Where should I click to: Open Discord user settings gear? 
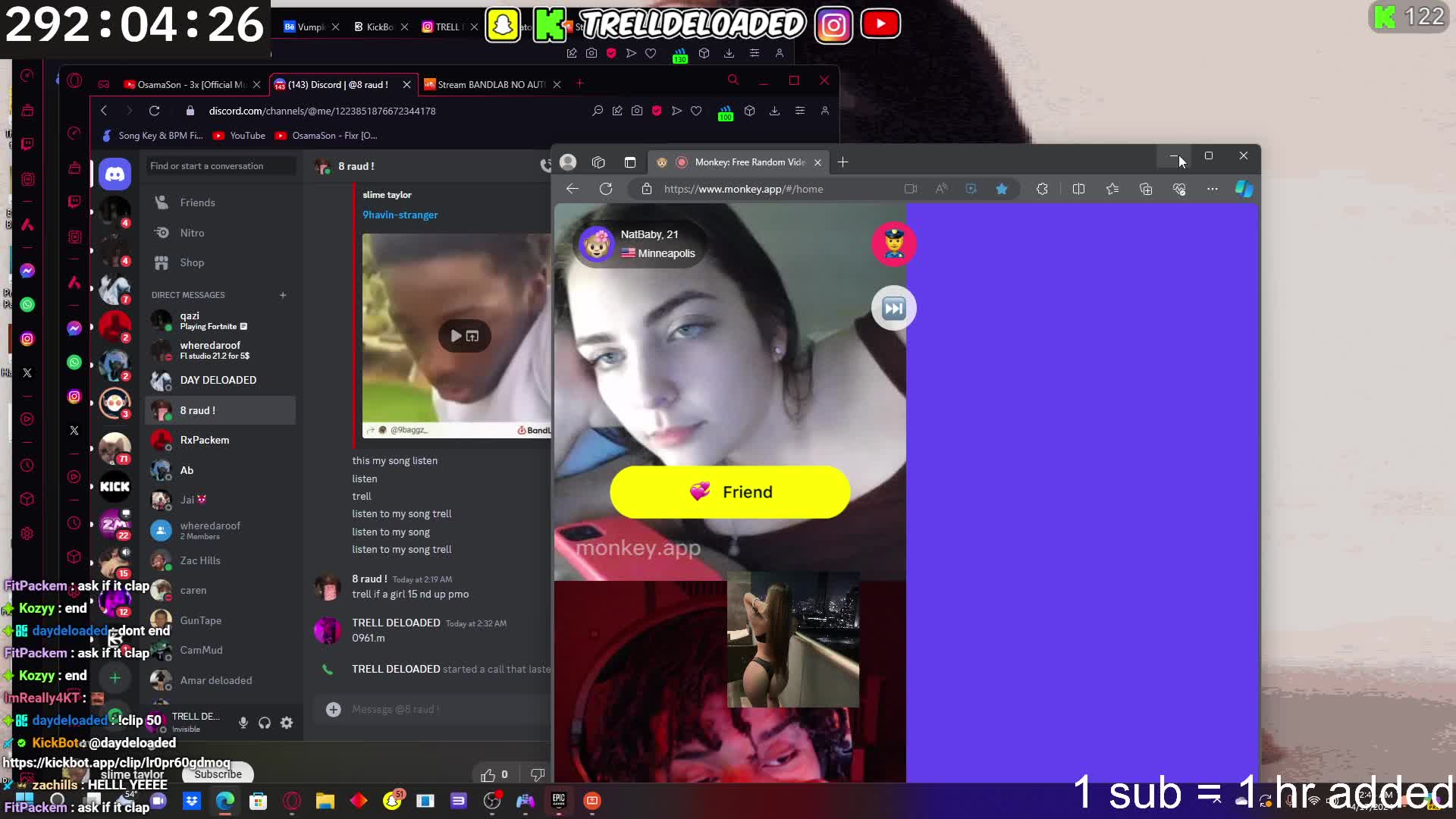tap(287, 723)
